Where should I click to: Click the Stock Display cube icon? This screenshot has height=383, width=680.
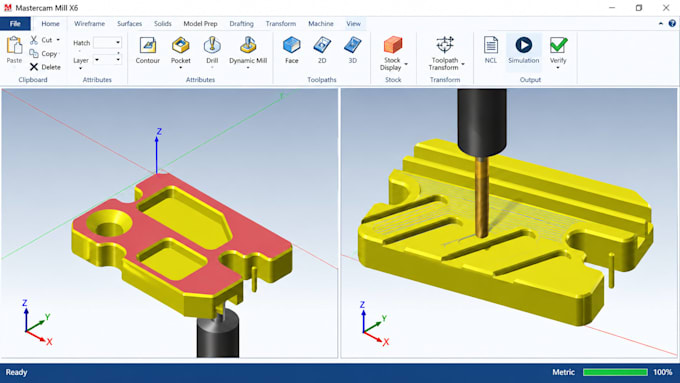(393, 45)
